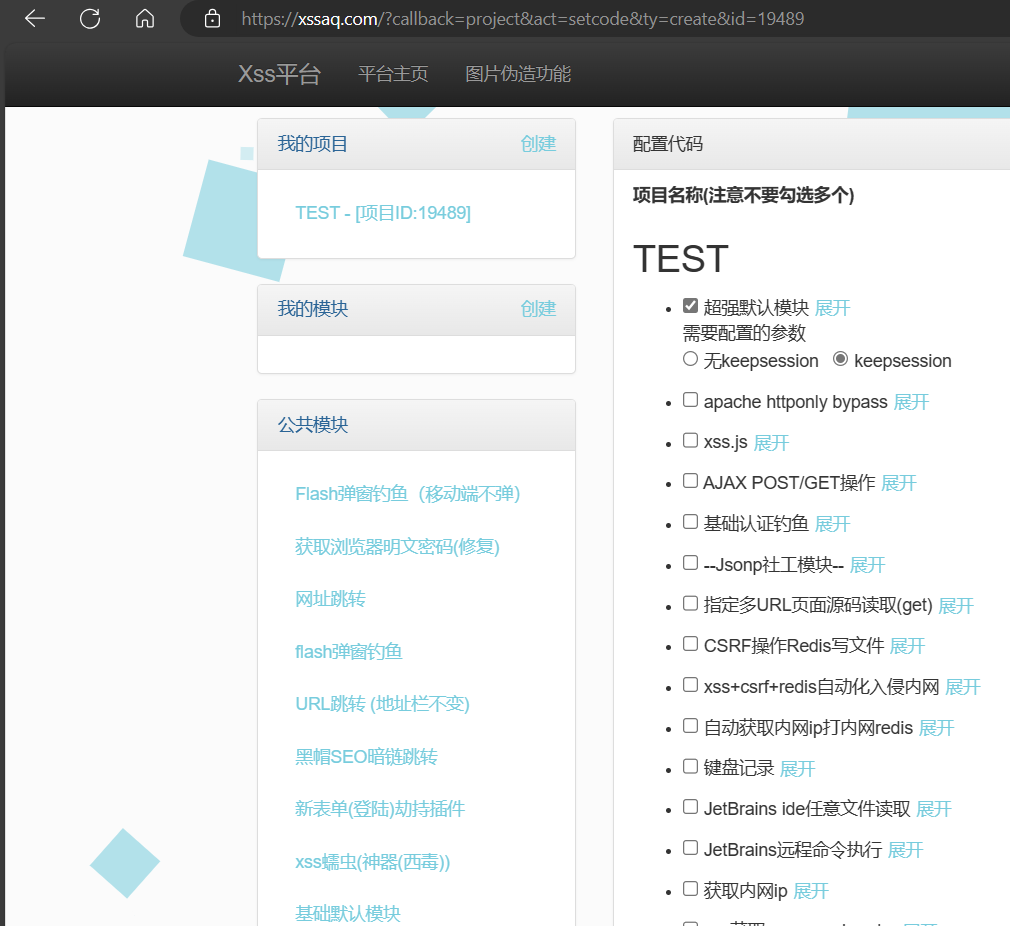Check AJAX POST/GET操作 checkbox
The image size is (1010, 926).
(690, 481)
